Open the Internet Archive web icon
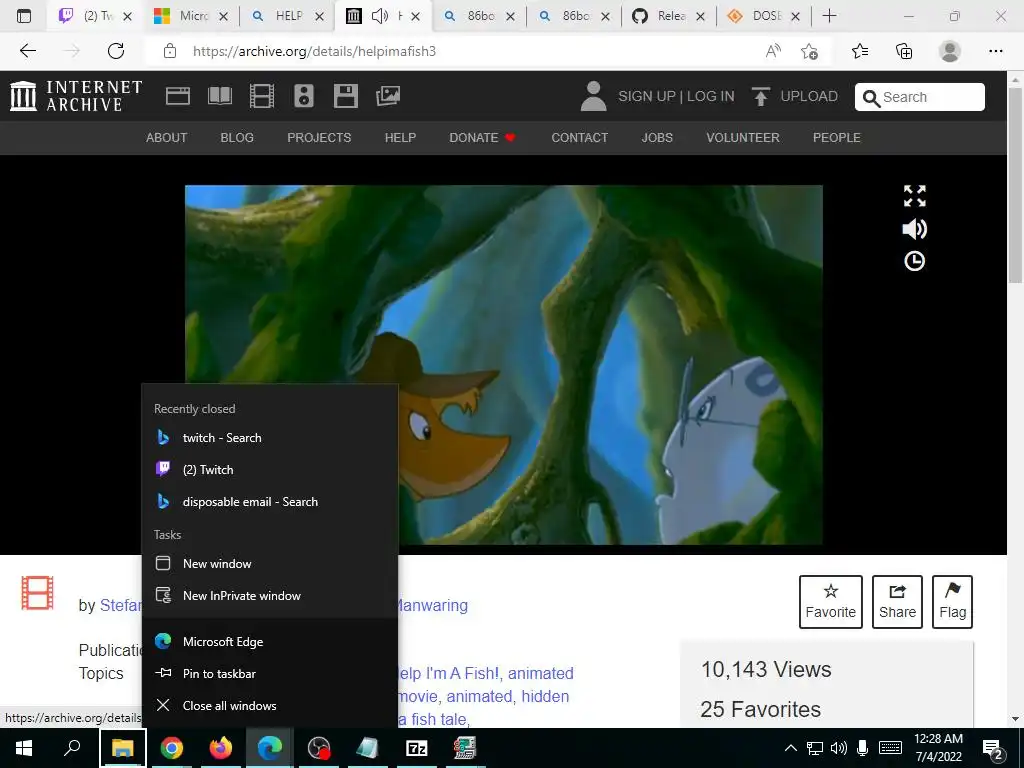 click(178, 96)
